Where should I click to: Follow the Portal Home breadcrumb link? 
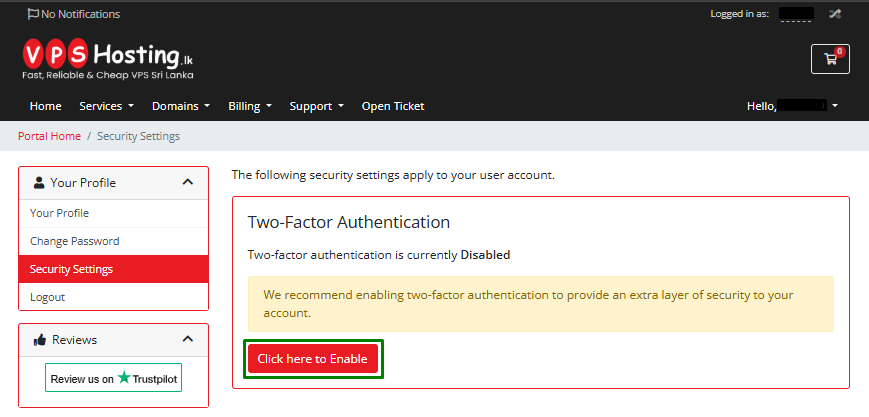pos(49,136)
